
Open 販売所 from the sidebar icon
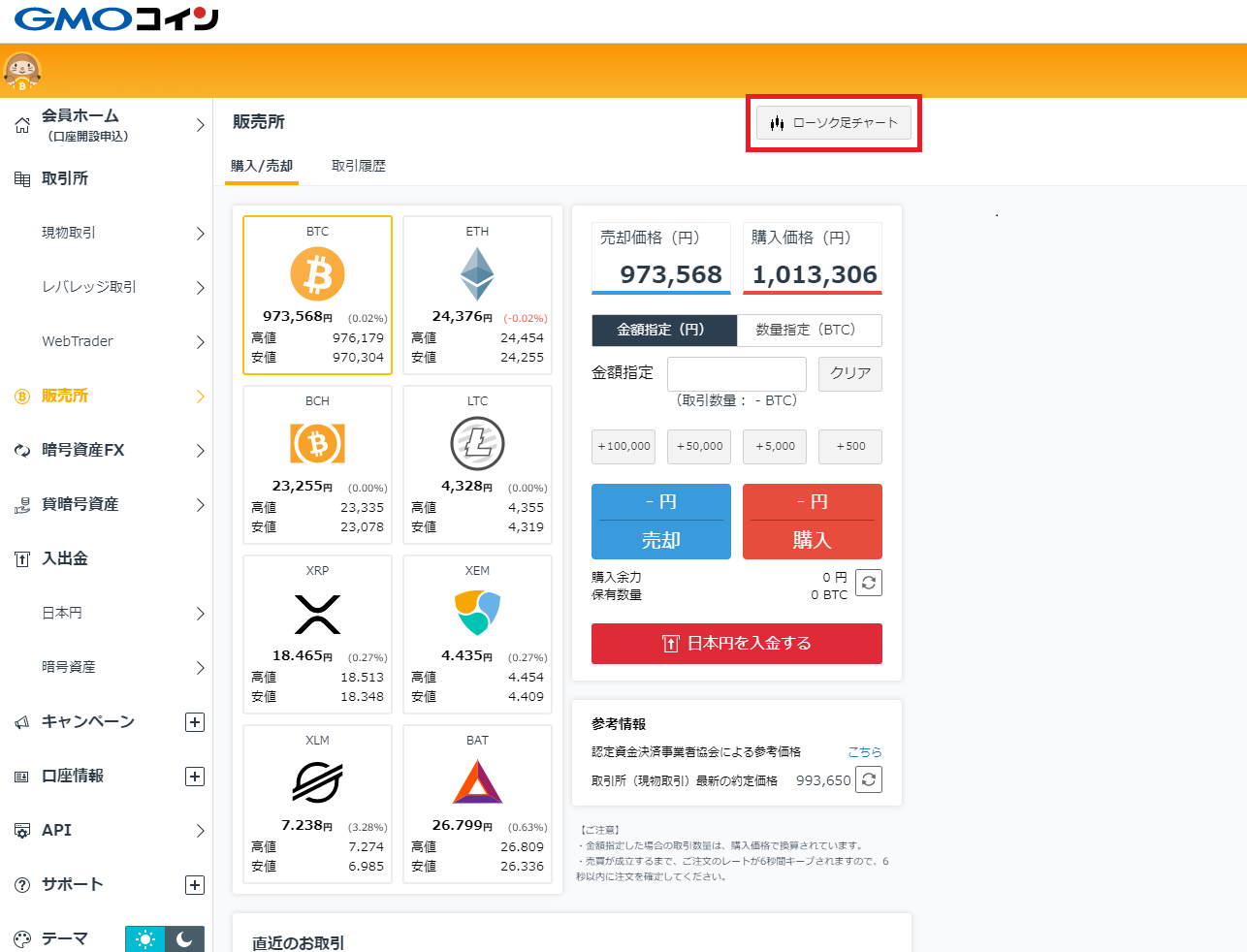[x=21, y=396]
